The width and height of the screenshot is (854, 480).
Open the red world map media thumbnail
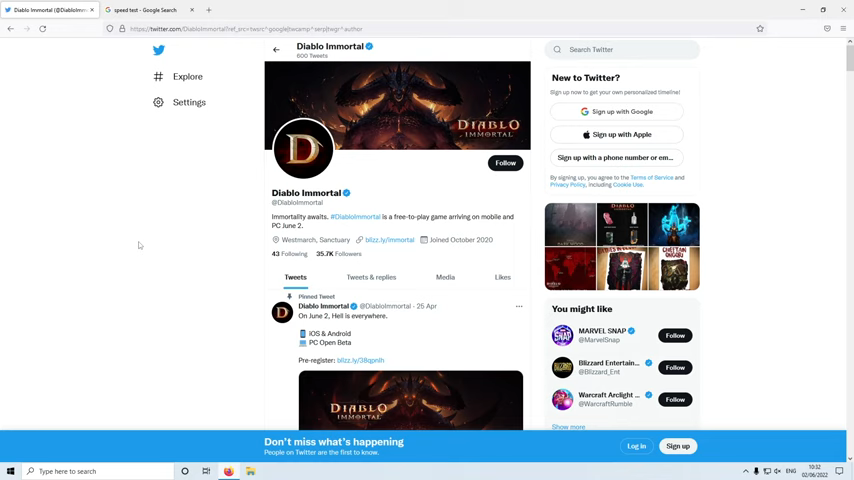tap(570, 269)
